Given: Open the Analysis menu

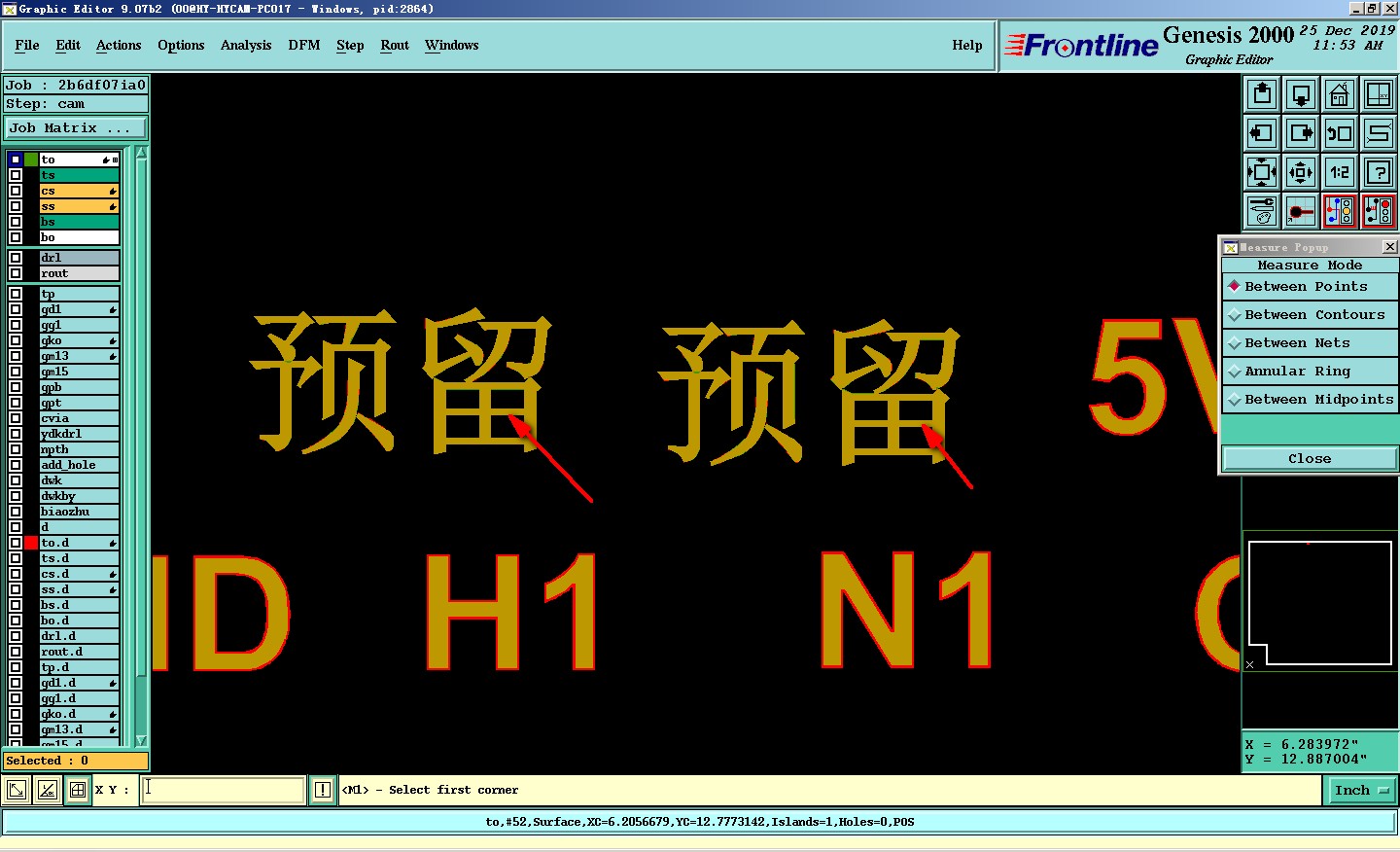Looking at the screenshot, I should tap(246, 45).
